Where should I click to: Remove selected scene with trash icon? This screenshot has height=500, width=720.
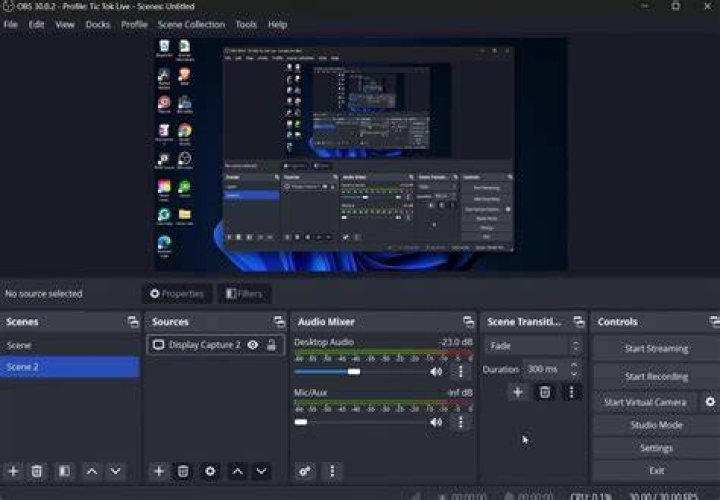coord(37,471)
